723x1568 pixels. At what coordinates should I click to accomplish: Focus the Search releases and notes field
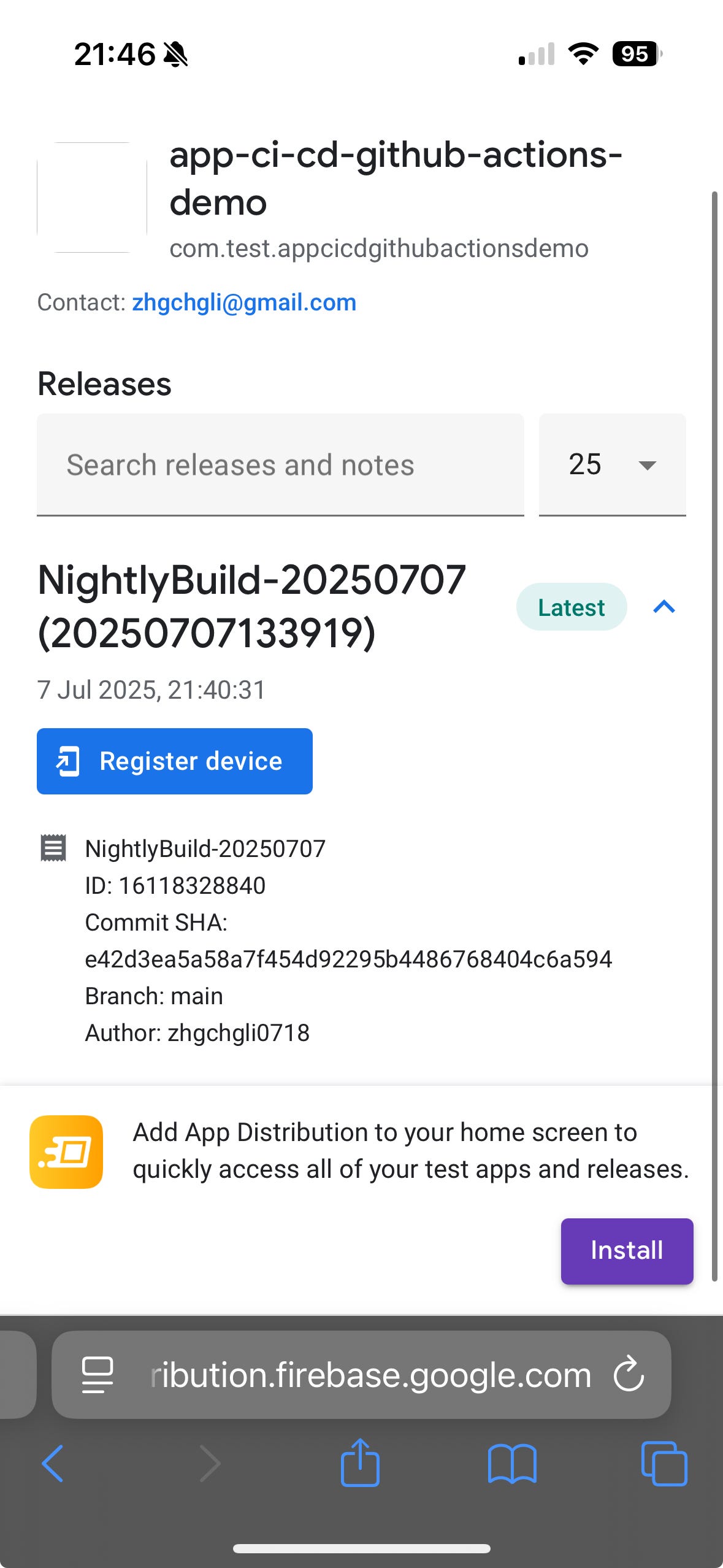pos(280,464)
